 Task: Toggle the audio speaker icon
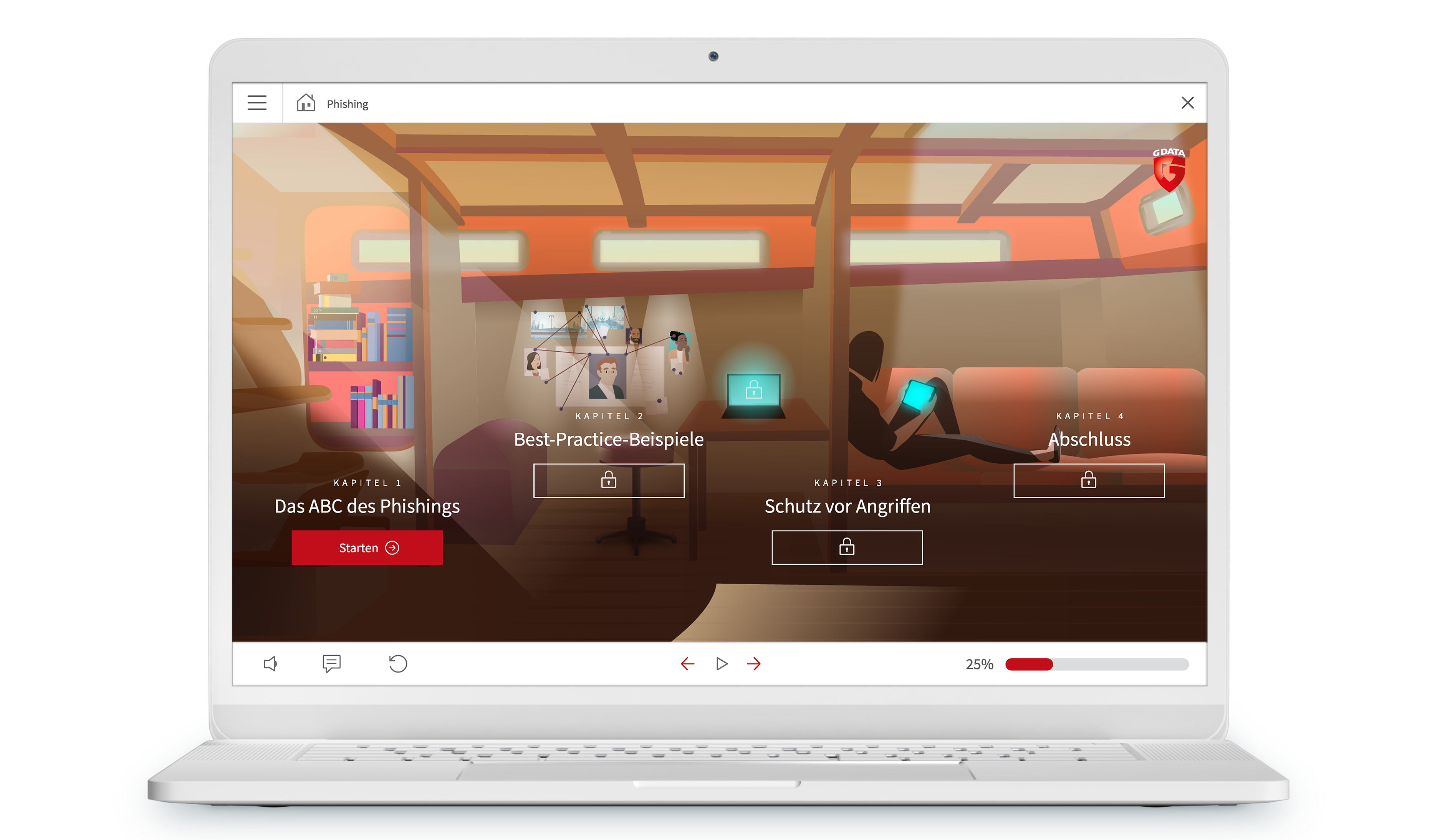271,663
